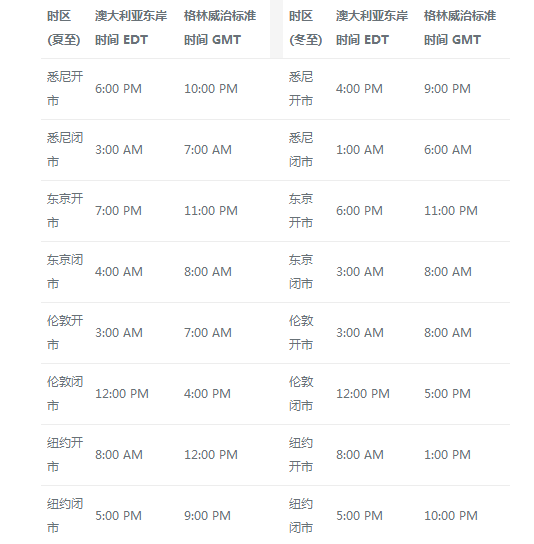Viewport: 534px width, 544px height.
Task: Click the 9:00 PM summer New York close GMT
Action: click(x=207, y=516)
